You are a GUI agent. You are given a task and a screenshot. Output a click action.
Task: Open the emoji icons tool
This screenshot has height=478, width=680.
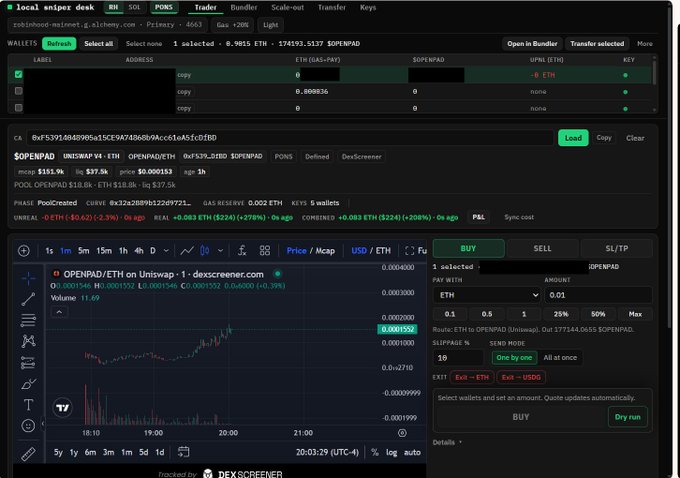28,426
